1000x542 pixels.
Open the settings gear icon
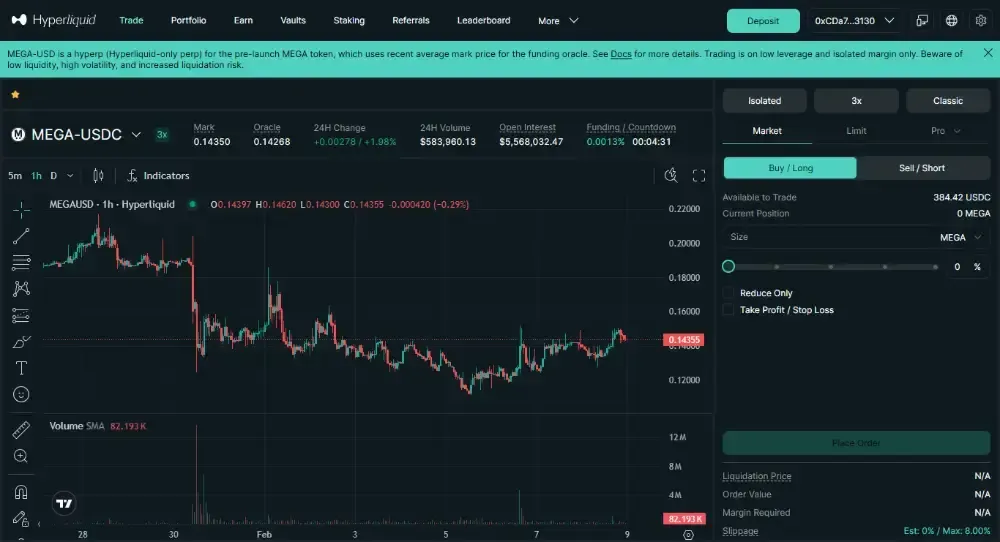point(981,20)
